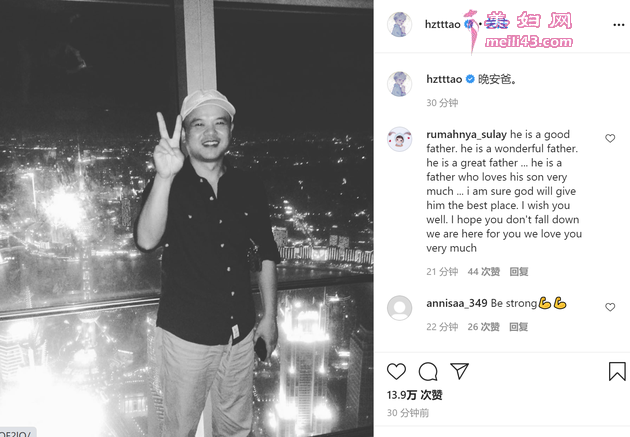630x437 pixels.
Task: Like rumahnya_sulay's comment
Action: pyautogui.click(x=610, y=138)
